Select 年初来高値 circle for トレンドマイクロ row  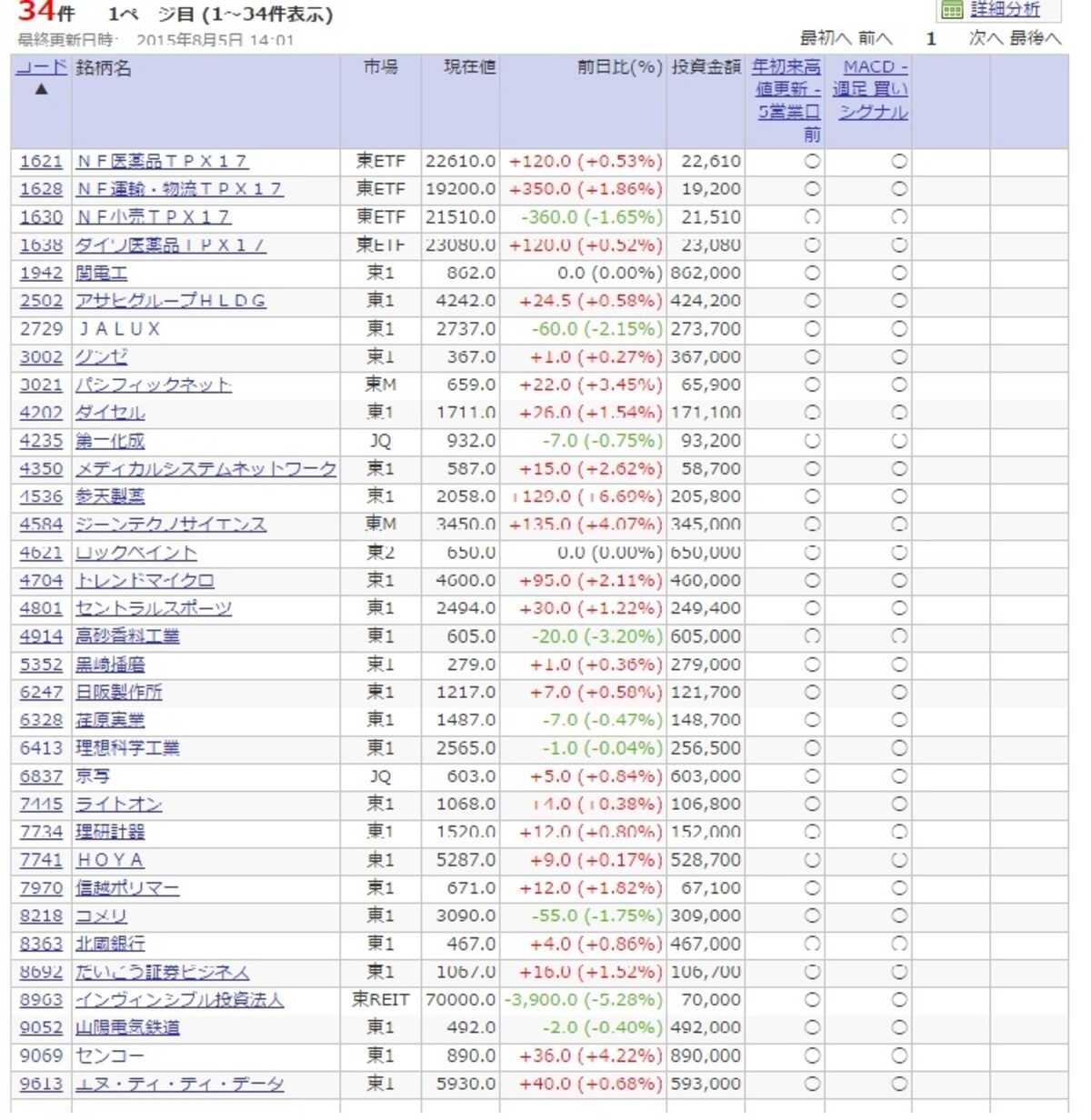[x=812, y=580]
